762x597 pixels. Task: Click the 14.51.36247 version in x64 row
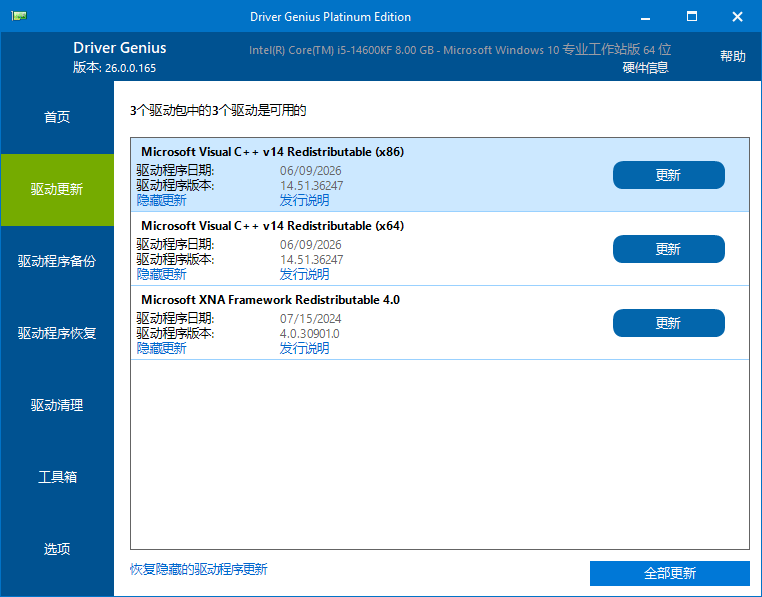coord(312,260)
